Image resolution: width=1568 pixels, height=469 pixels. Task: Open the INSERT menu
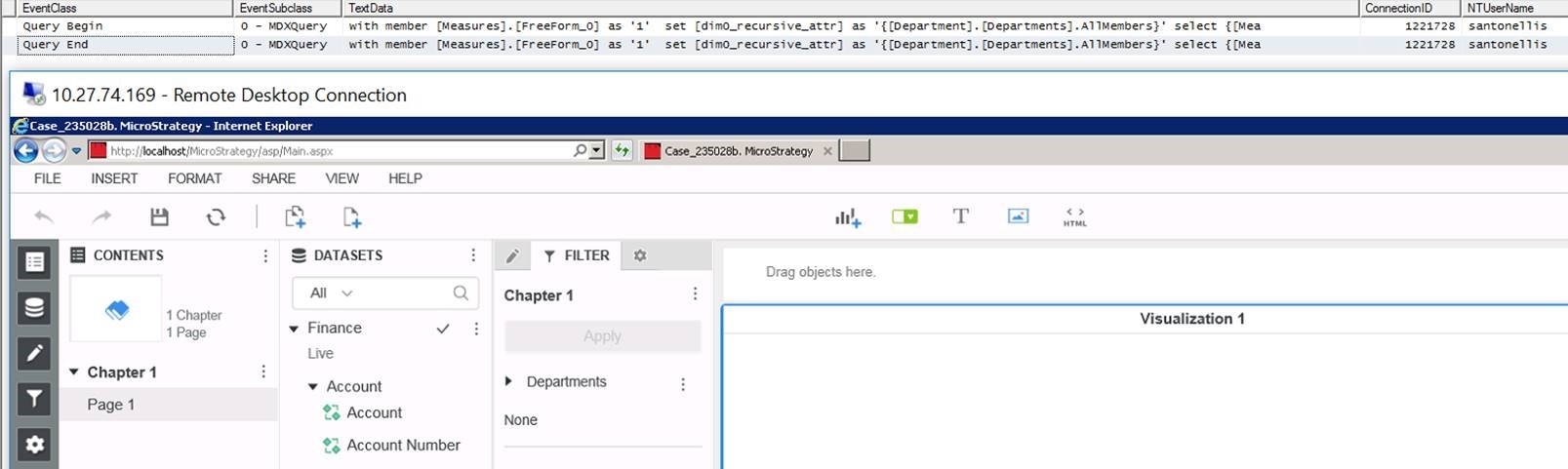pos(114,178)
